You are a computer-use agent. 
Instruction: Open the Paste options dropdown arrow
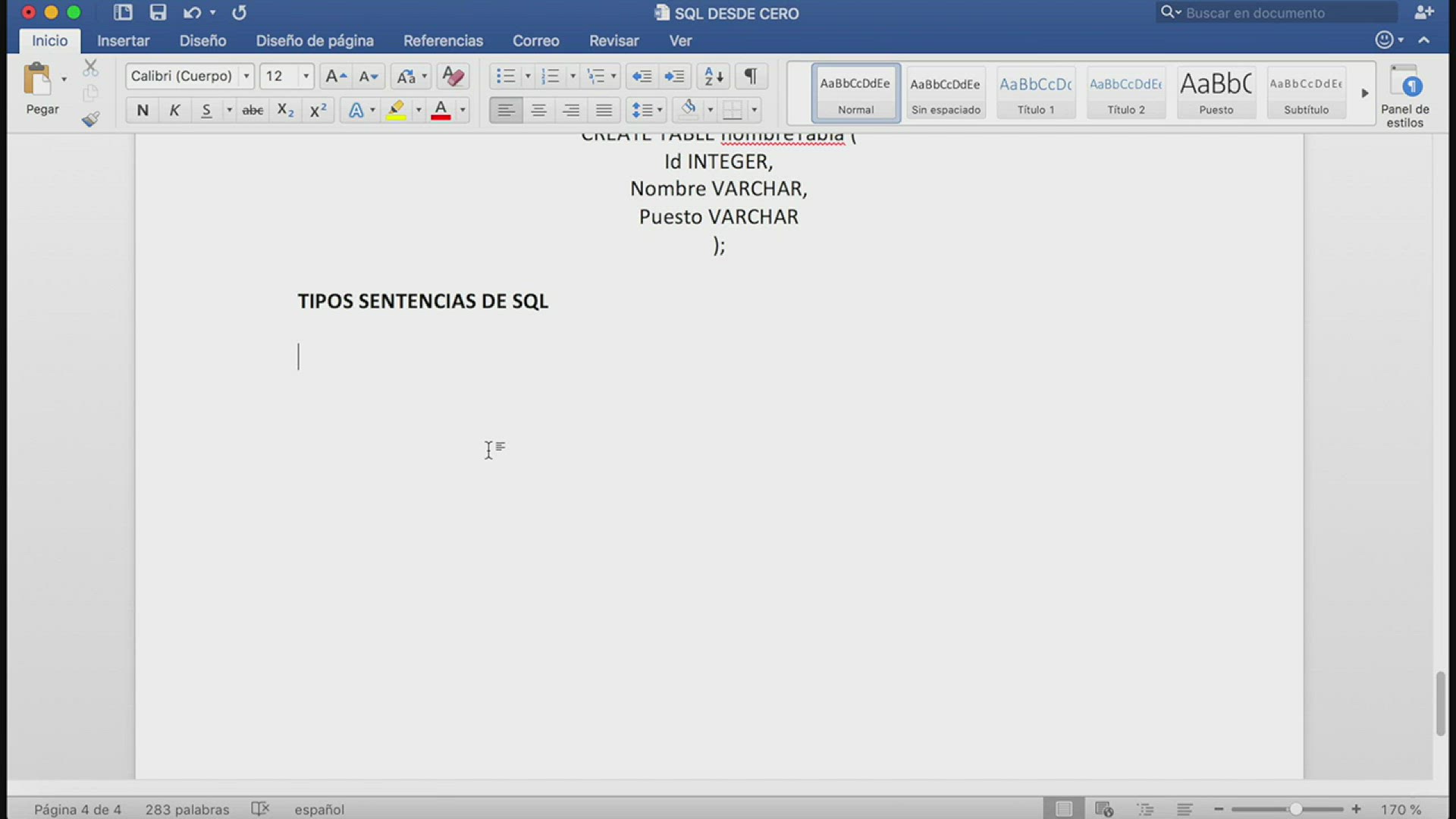(x=64, y=79)
